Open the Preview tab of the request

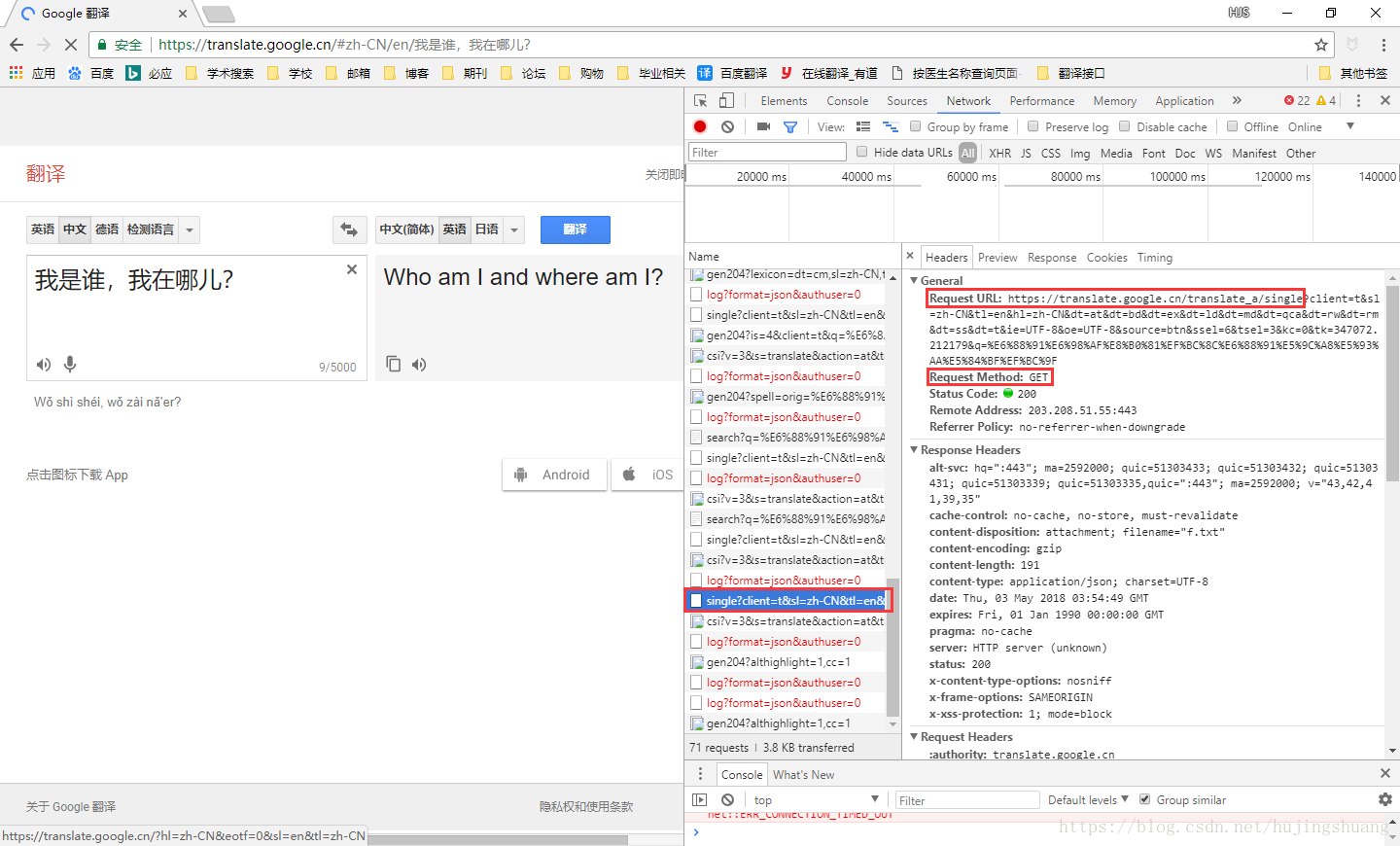[x=997, y=257]
